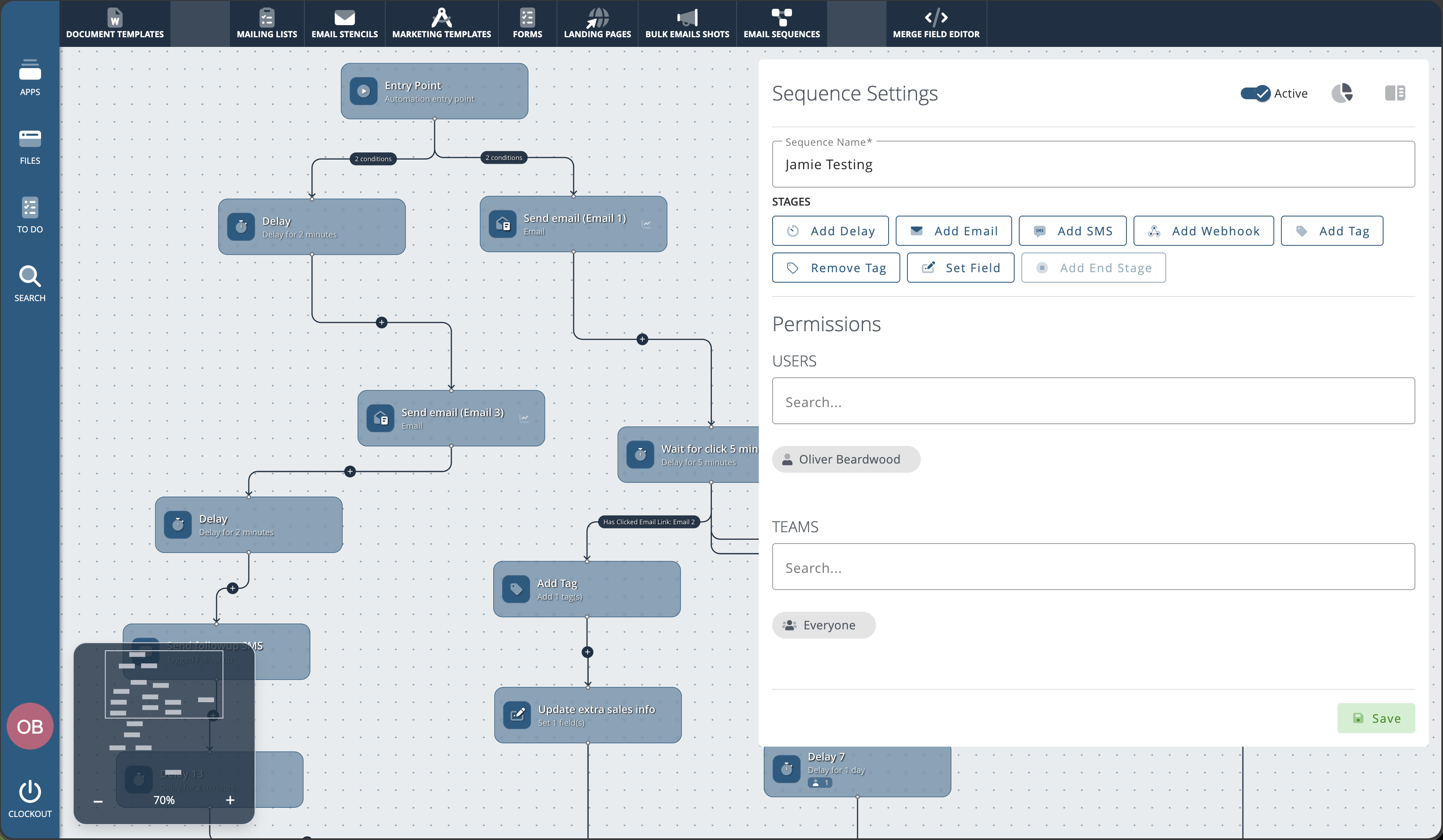Open Apps in the sidebar
This screenshot has height=840, width=1443.
tap(30, 77)
